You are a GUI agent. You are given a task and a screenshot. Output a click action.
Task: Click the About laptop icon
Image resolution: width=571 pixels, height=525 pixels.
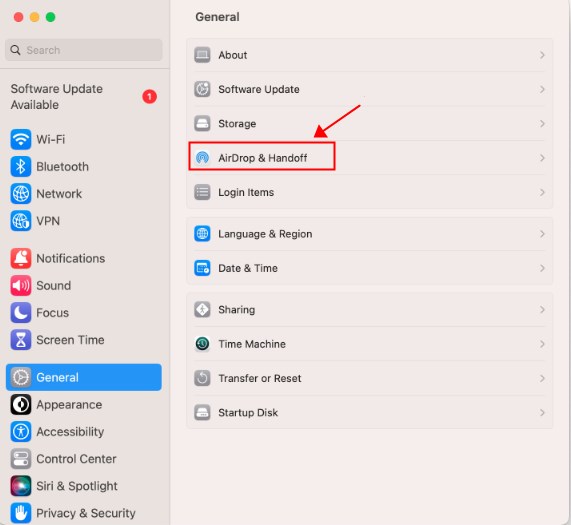point(202,55)
